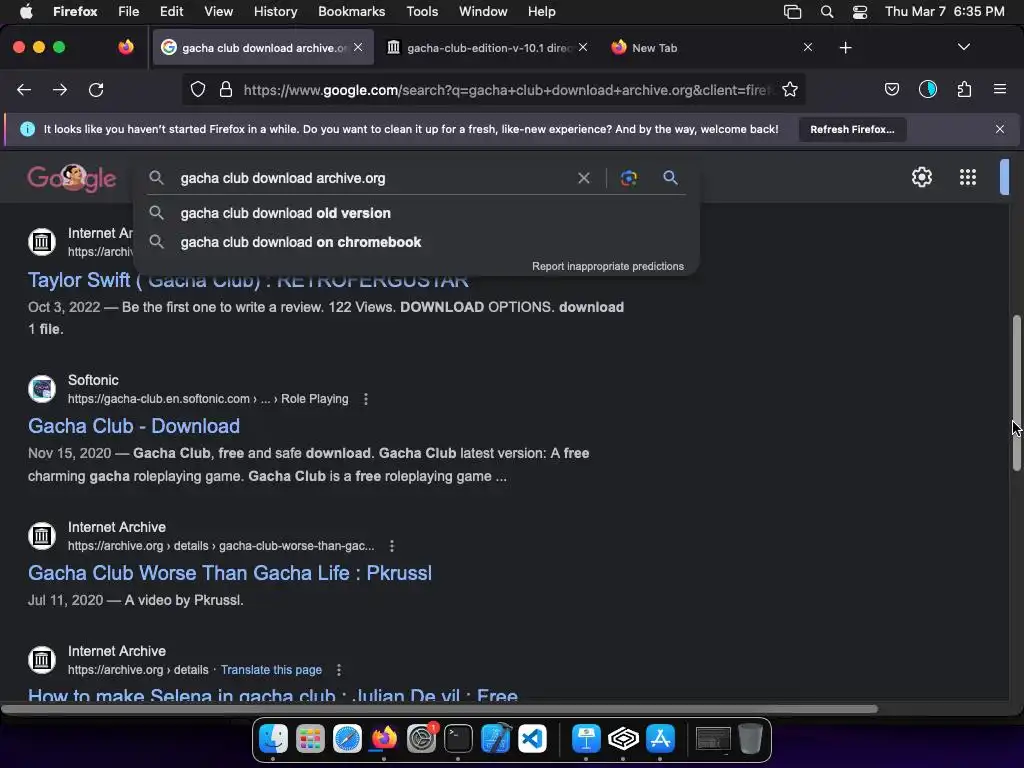Screen dimensions: 1024x768
Task: Open the View menu
Action: click(218, 12)
